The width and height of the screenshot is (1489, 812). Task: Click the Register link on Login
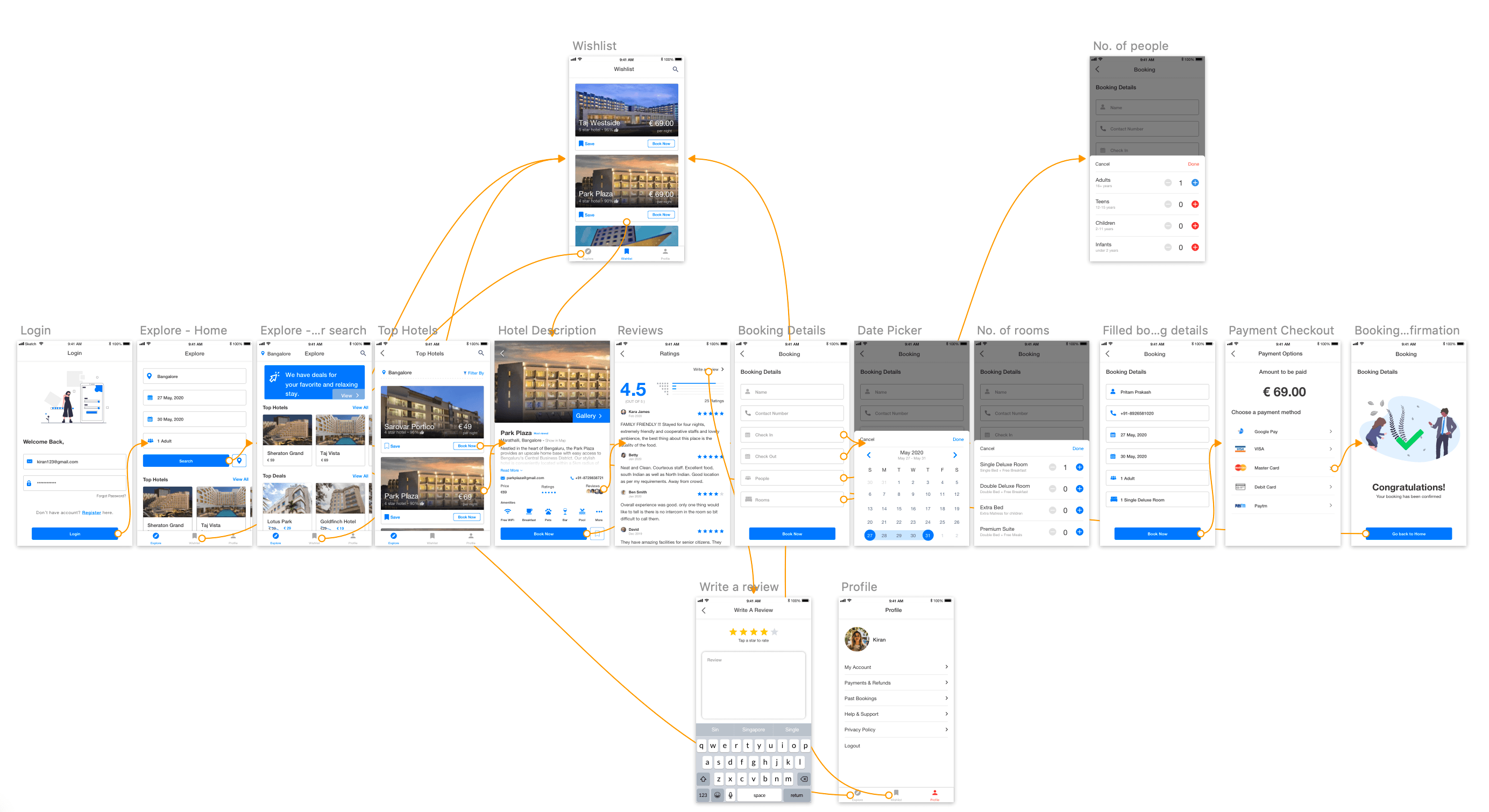tap(91, 512)
